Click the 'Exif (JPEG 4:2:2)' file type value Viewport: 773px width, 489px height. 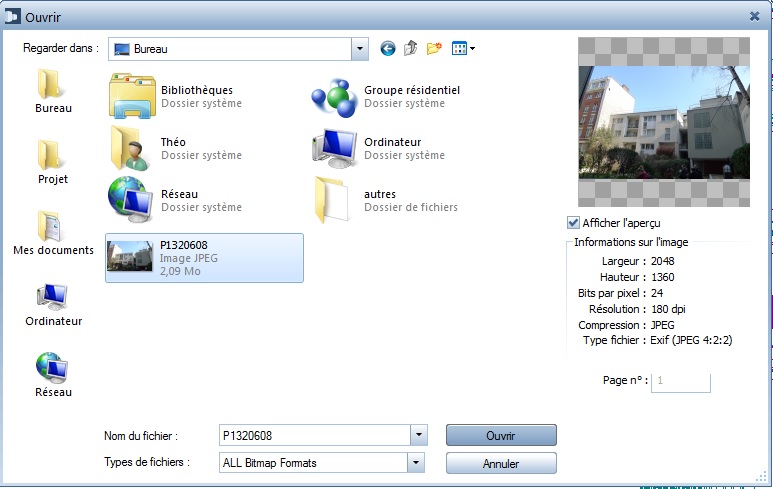[691, 340]
